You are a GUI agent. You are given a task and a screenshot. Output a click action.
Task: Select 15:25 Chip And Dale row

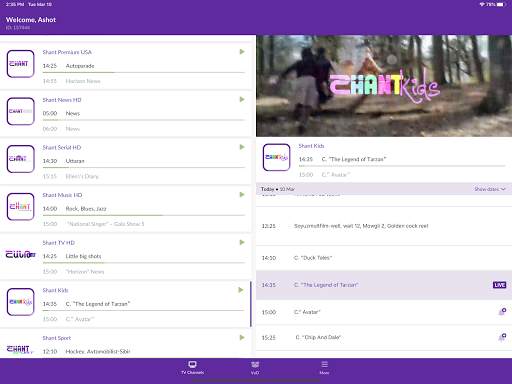point(384,337)
